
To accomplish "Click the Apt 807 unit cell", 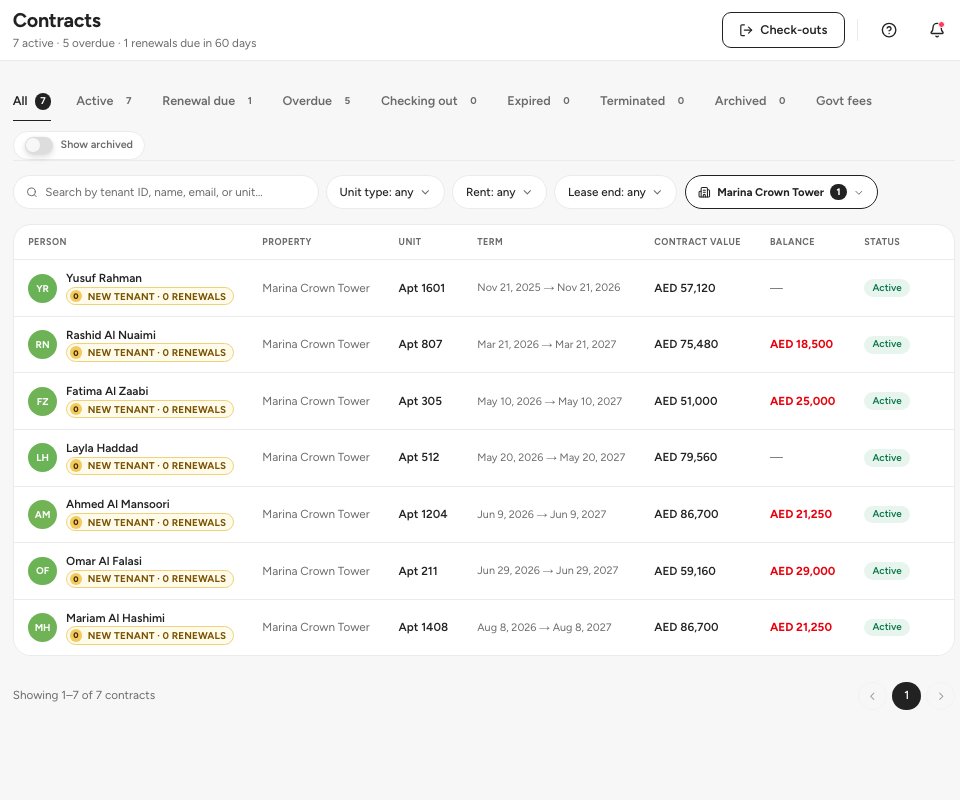I will tap(420, 345).
